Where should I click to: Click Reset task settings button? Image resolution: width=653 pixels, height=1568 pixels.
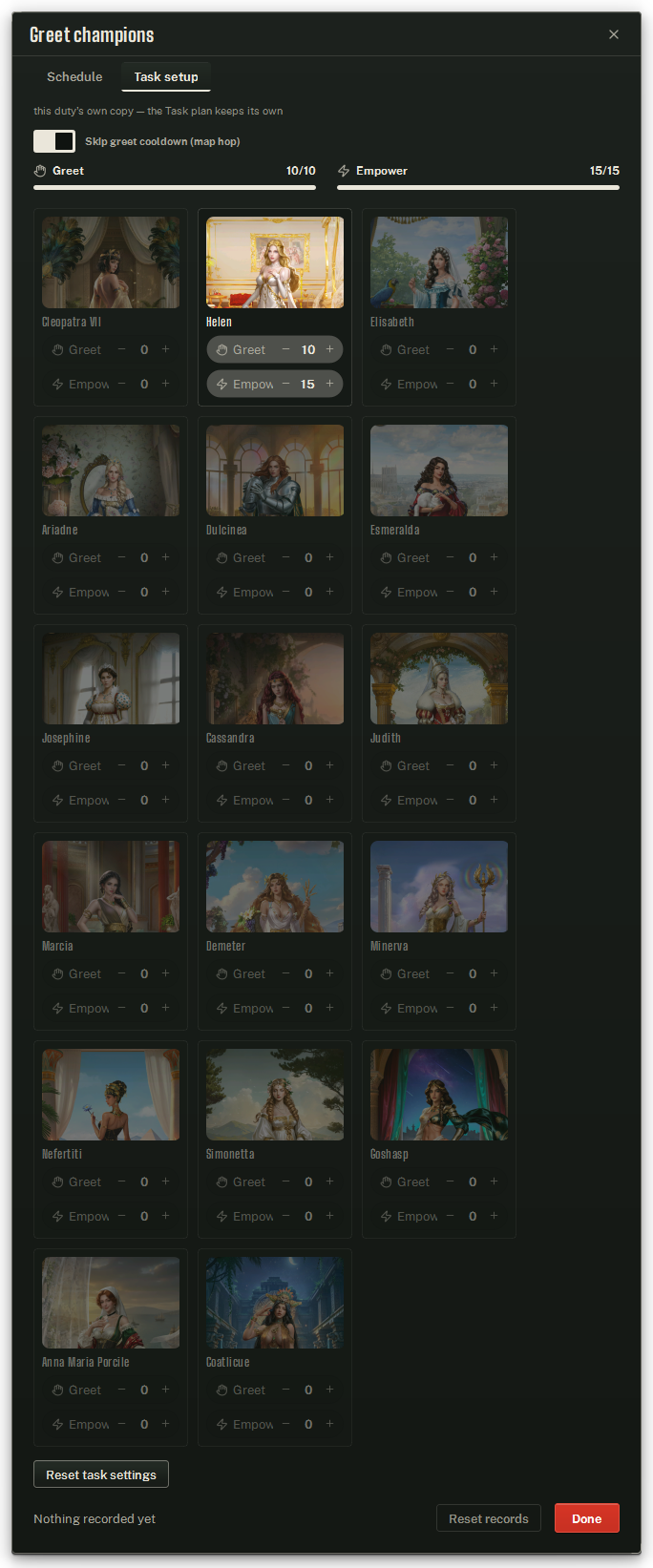[x=101, y=1474]
